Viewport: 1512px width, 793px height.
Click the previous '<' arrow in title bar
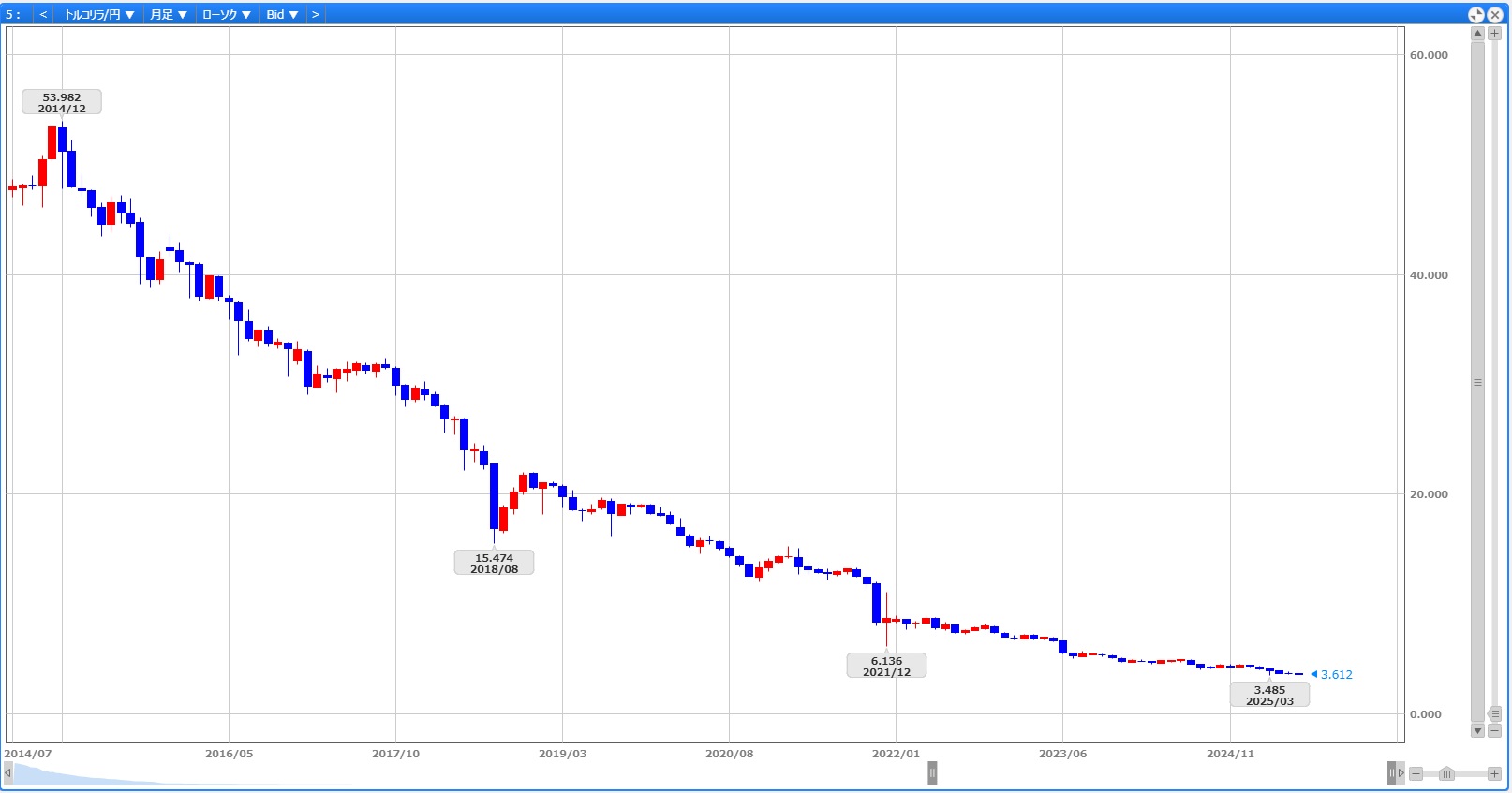[43, 14]
